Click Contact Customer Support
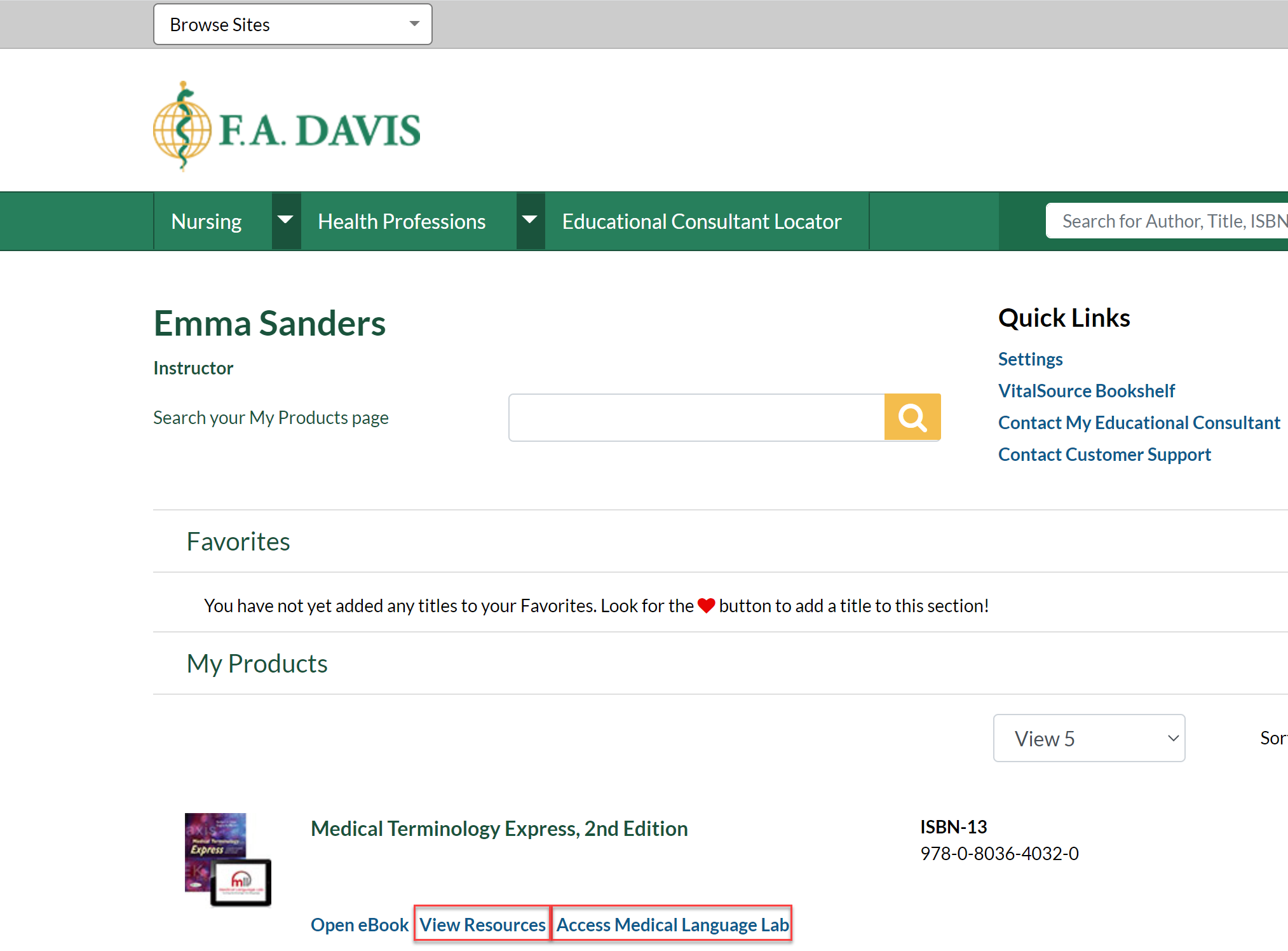The image size is (1288, 951). (x=1104, y=454)
